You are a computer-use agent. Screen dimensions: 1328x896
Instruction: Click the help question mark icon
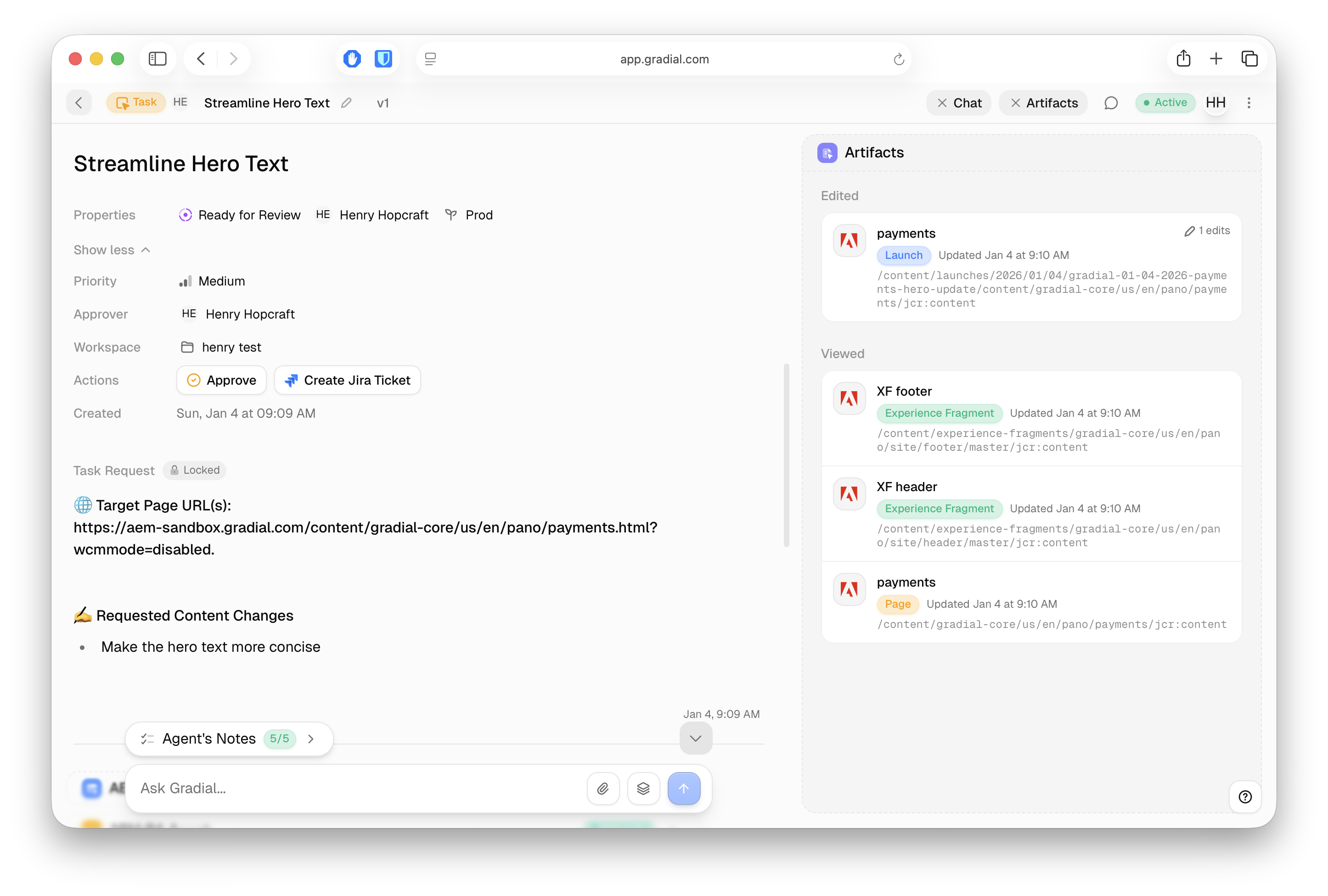coord(1244,797)
